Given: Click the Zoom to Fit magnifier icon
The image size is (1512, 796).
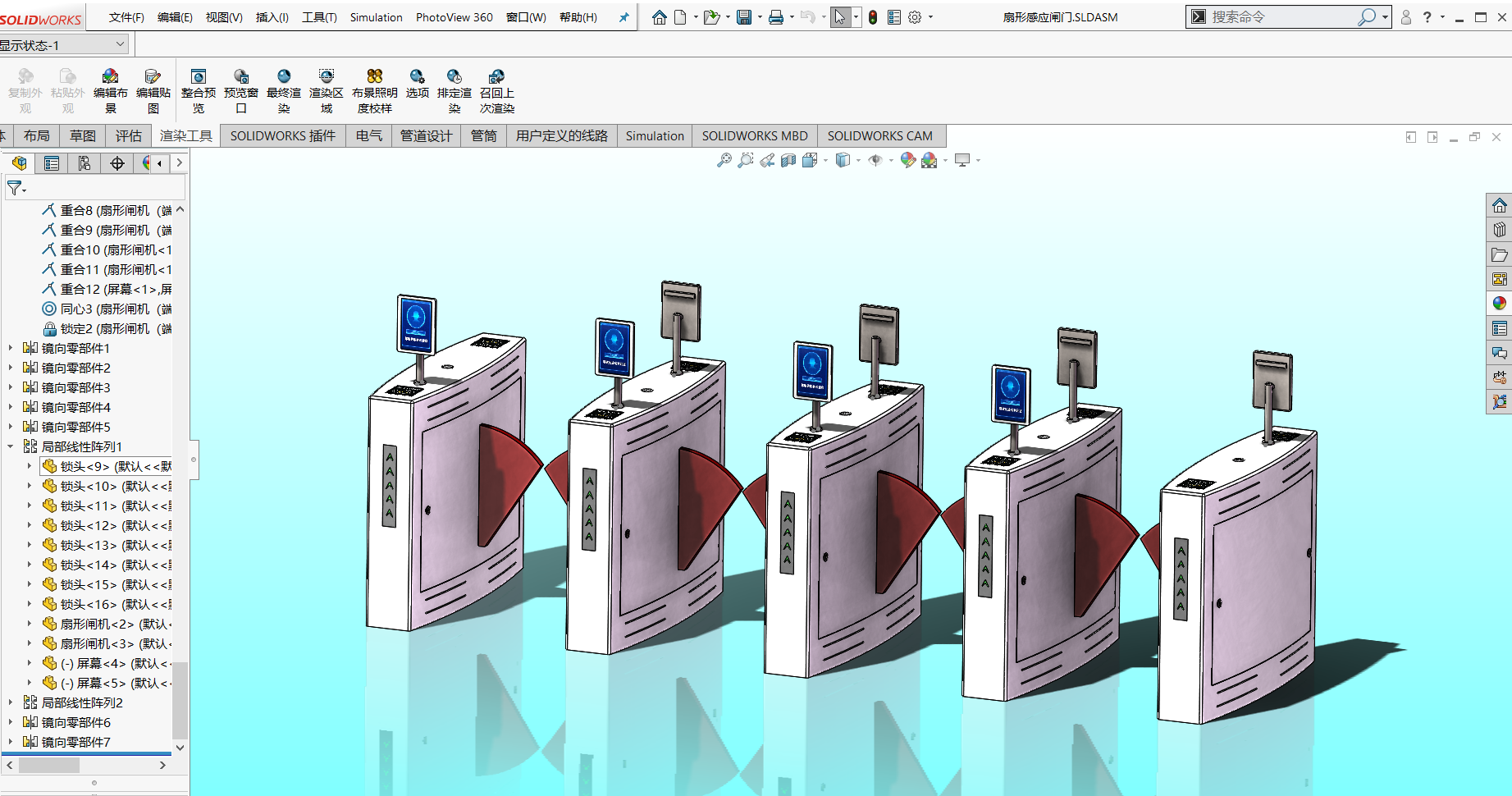Looking at the screenshot, I should click(x=724, y=160).
